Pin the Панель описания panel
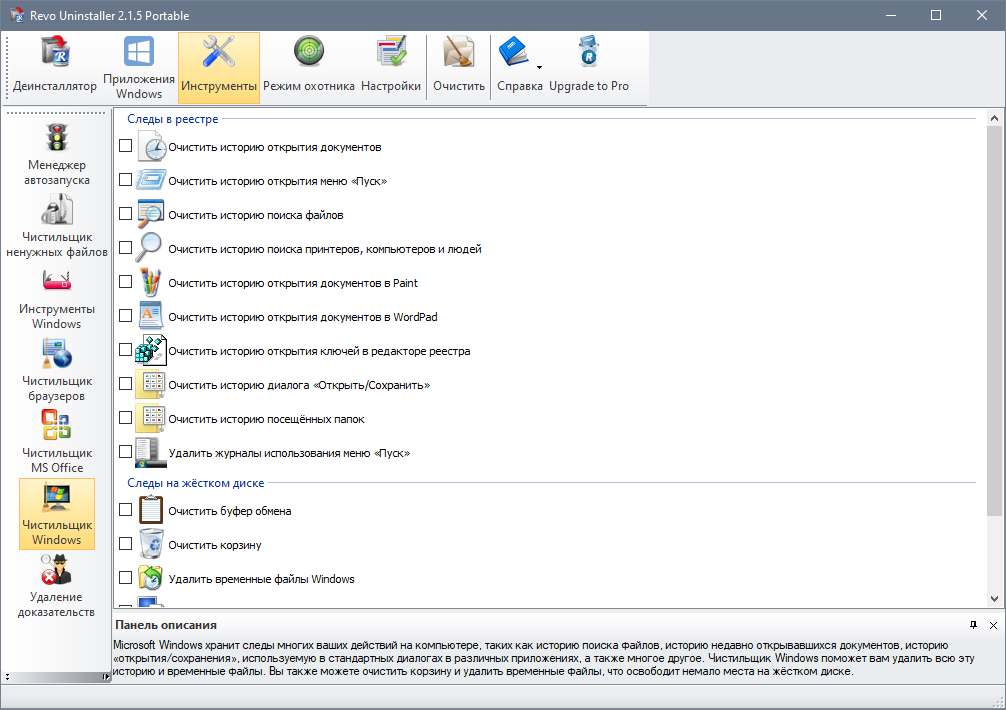Screen dimensions: 1006x710 click(x=974, y=625)
